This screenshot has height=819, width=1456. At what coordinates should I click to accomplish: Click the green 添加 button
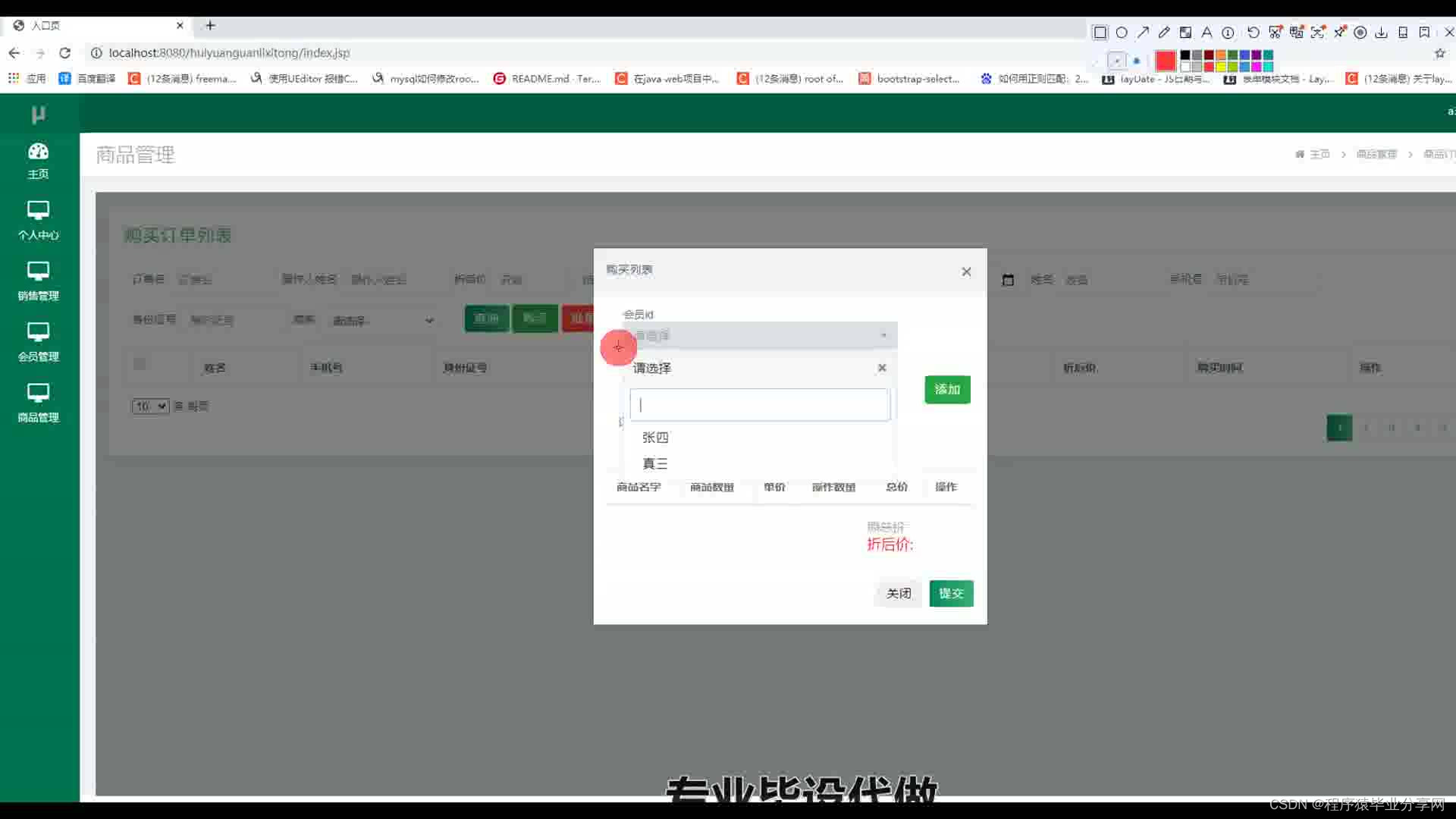point(947,389)
